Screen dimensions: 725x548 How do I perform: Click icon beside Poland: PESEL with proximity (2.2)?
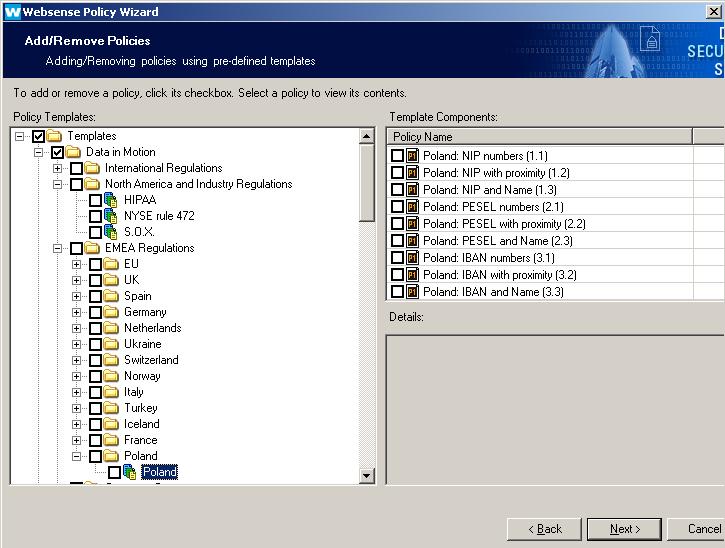(412, 224)
